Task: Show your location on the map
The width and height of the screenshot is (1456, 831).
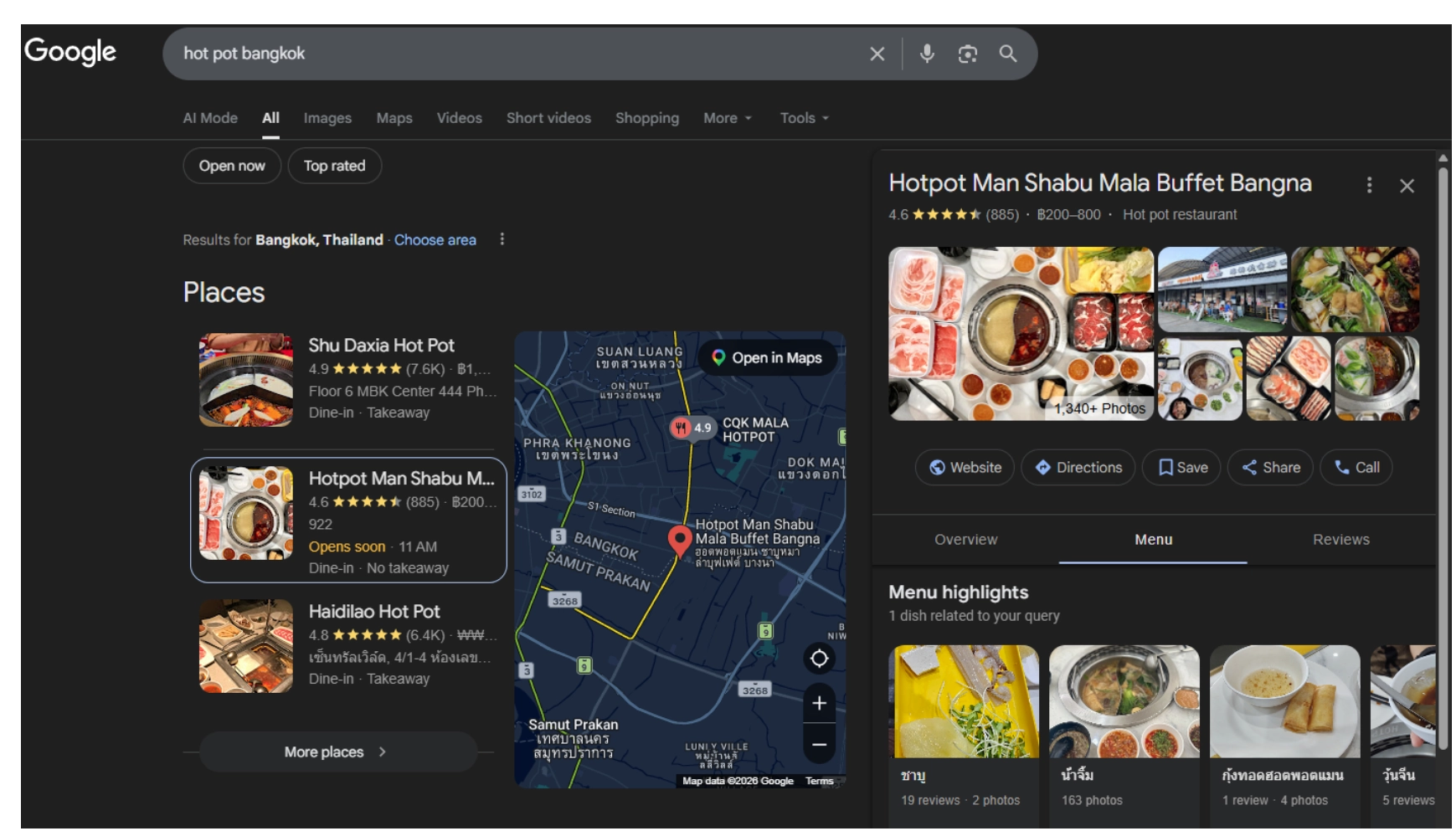Action: click(819, 659)
